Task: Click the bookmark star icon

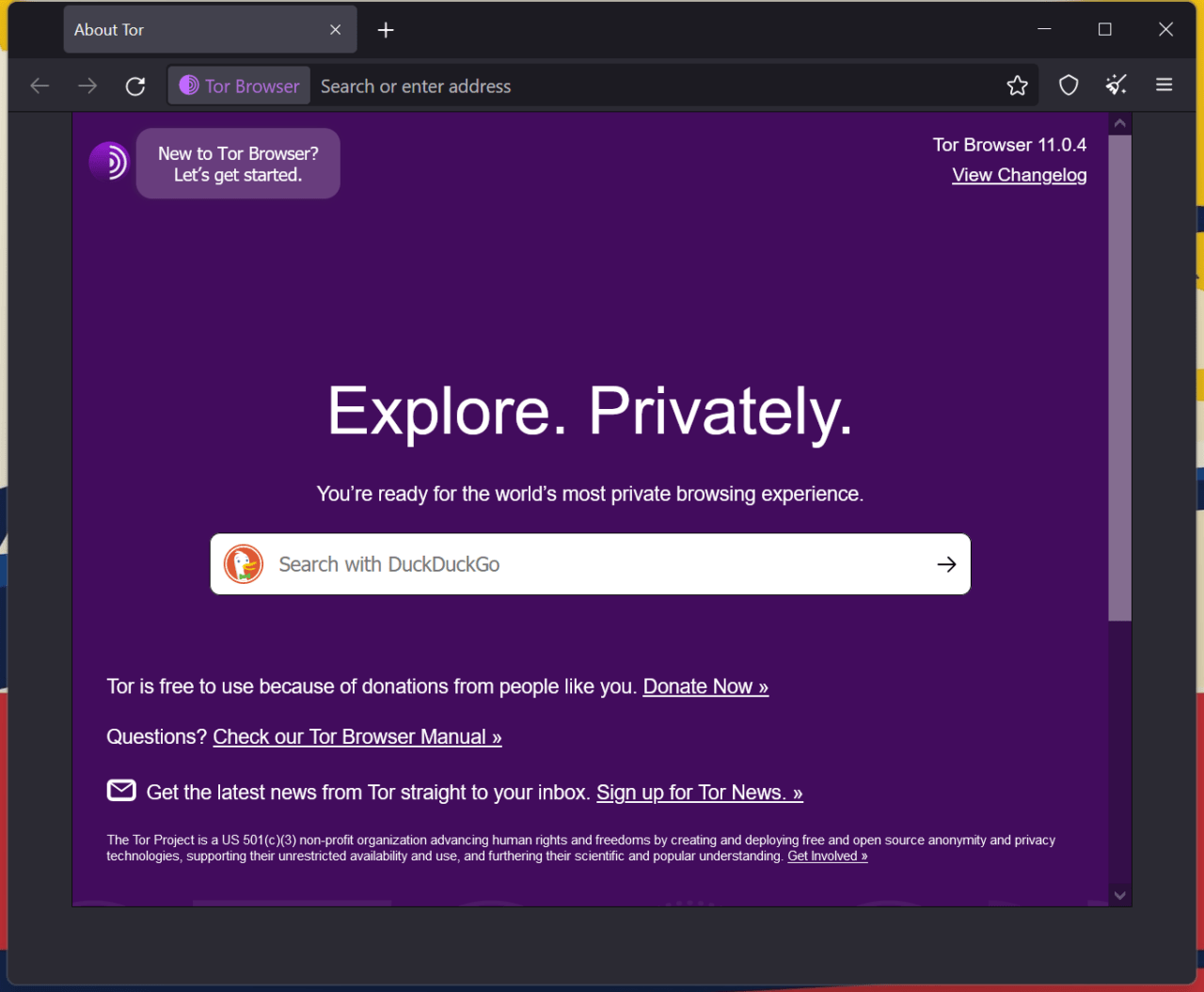Action: point(1017,87)
